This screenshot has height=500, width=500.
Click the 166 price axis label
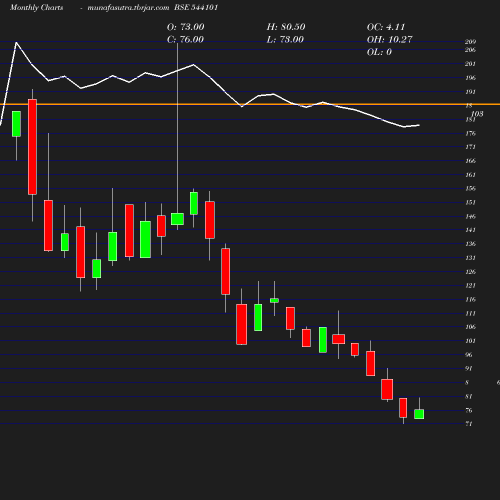[470, 161]
